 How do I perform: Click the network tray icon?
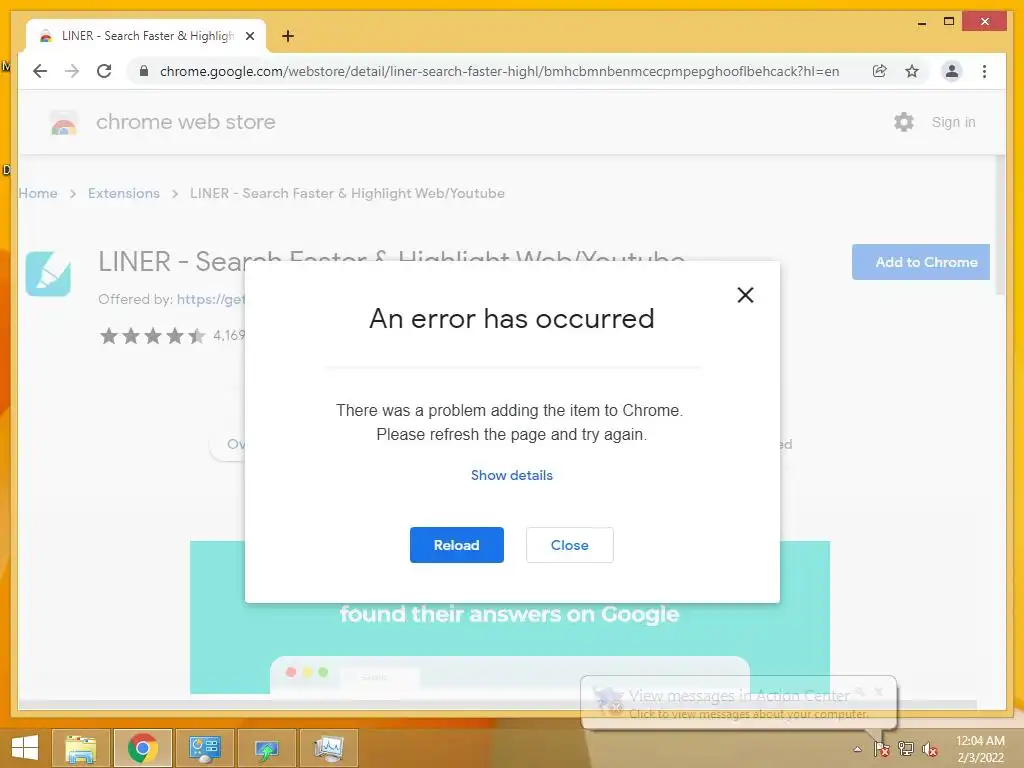click(906, 749)
